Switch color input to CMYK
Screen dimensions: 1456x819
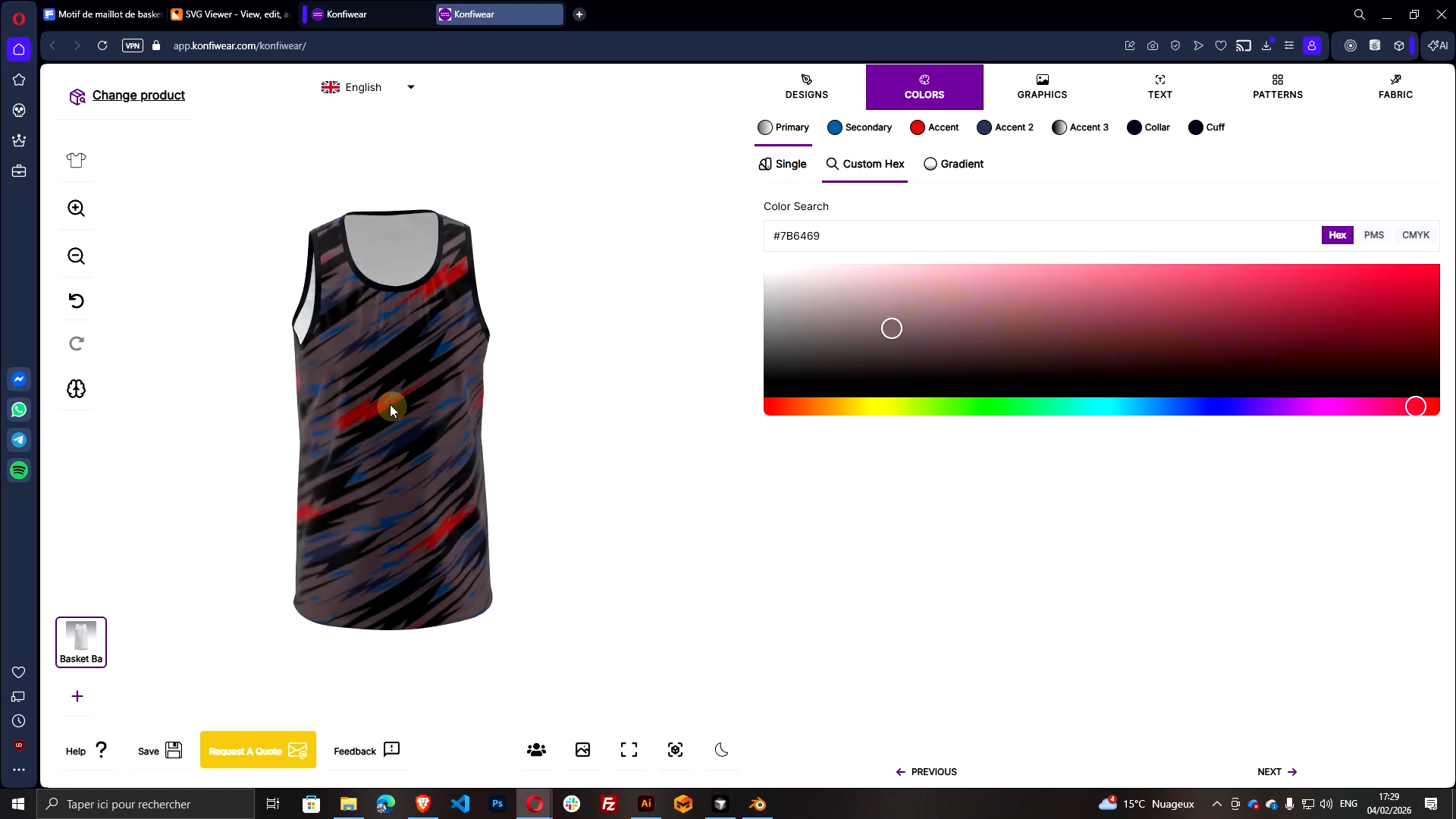click(1415, 235)
